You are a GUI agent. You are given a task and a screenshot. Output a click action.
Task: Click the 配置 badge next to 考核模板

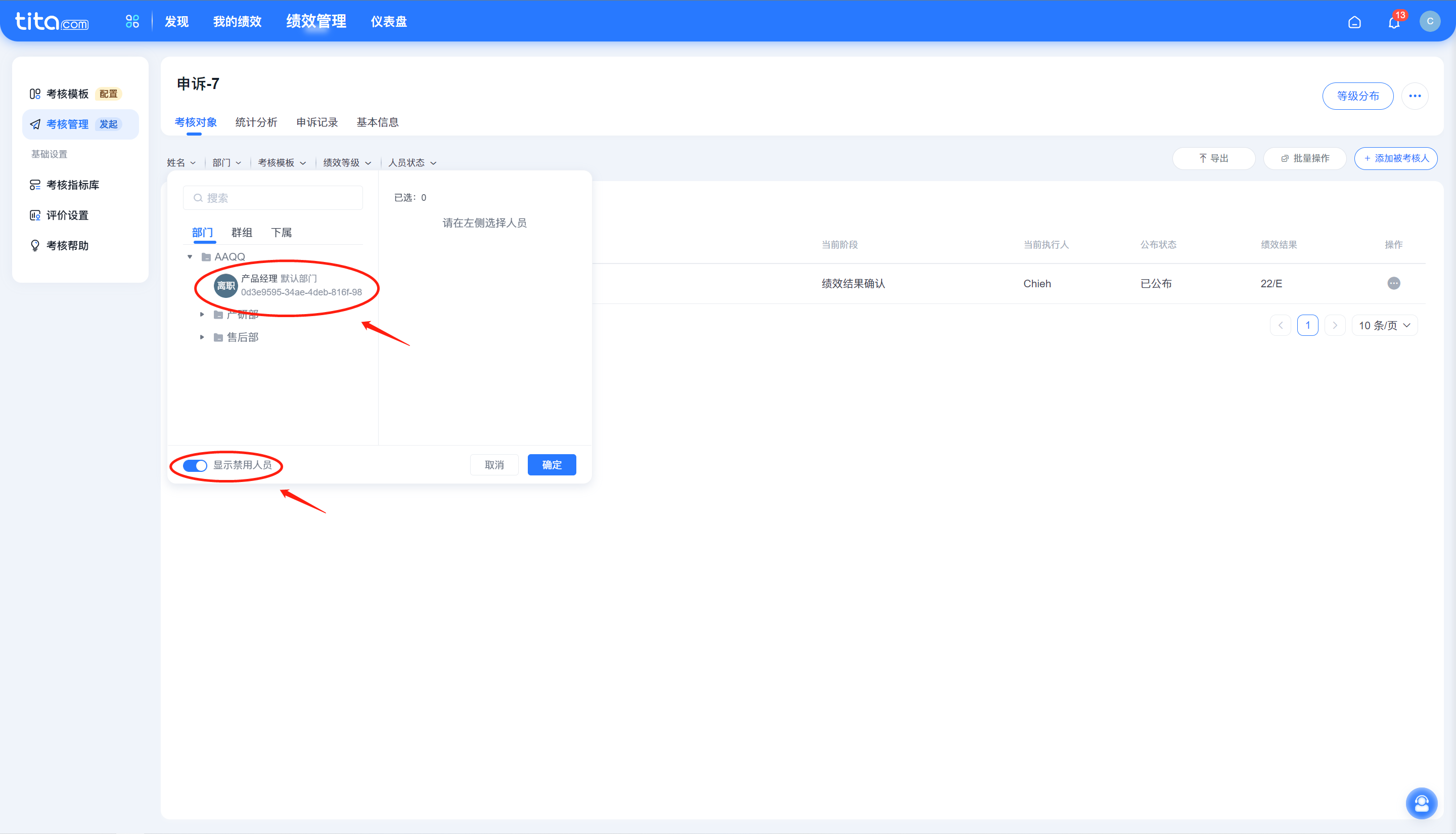point(108,94)
